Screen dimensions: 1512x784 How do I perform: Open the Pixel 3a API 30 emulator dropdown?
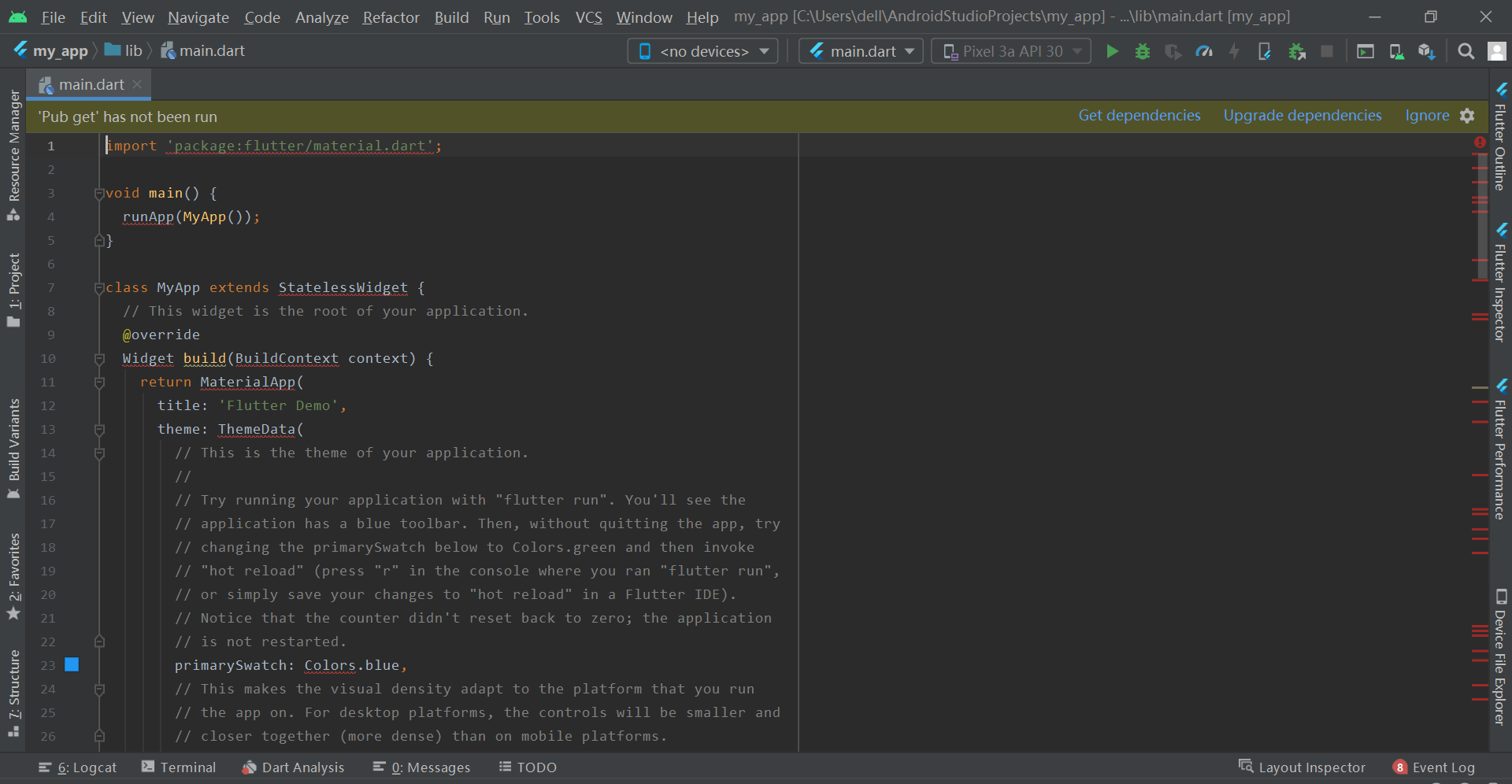pos(1011,51)
